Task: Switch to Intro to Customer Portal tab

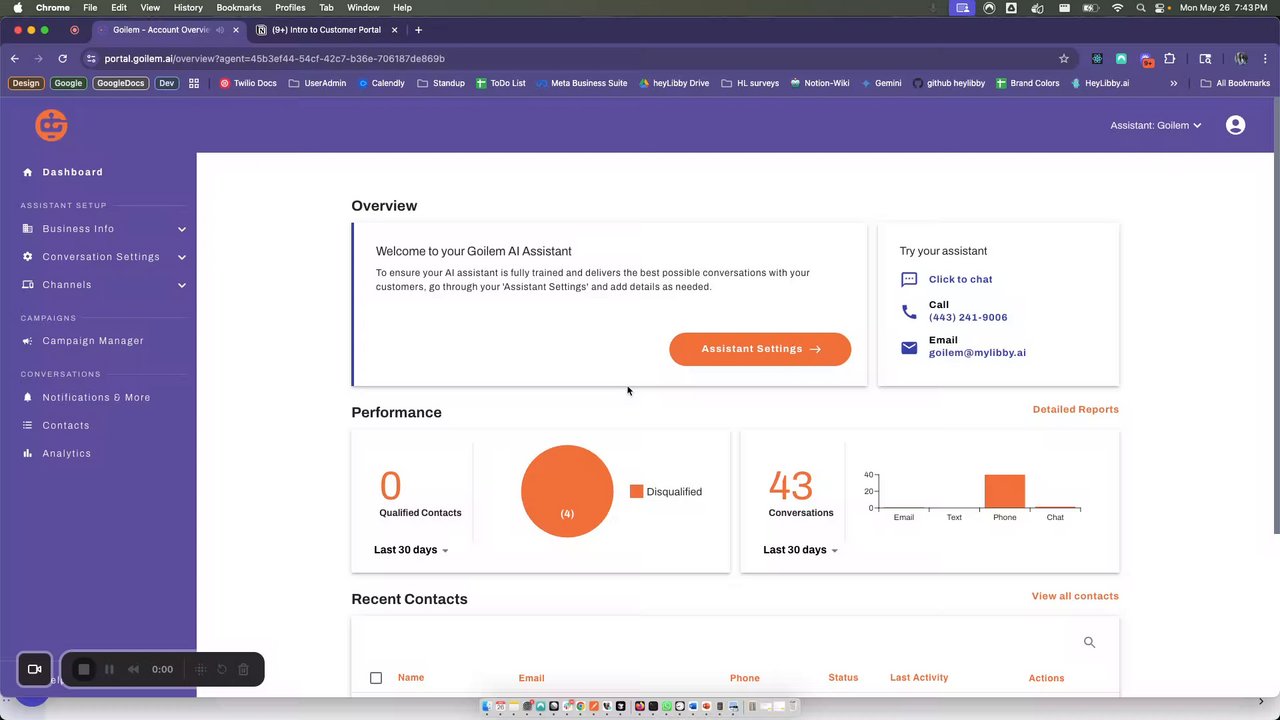Action: [326, 30]
